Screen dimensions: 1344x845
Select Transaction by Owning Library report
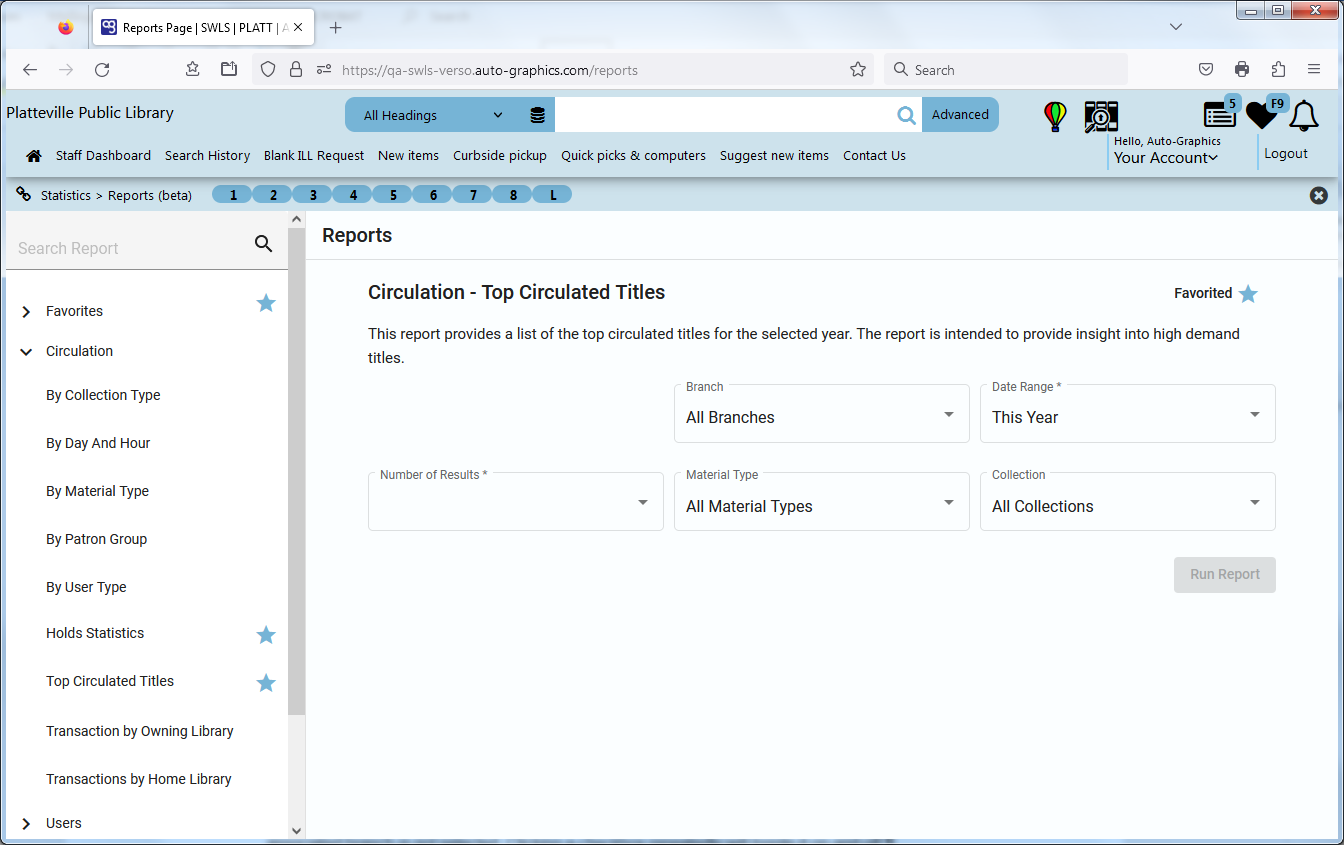click(x=140, y=731)
